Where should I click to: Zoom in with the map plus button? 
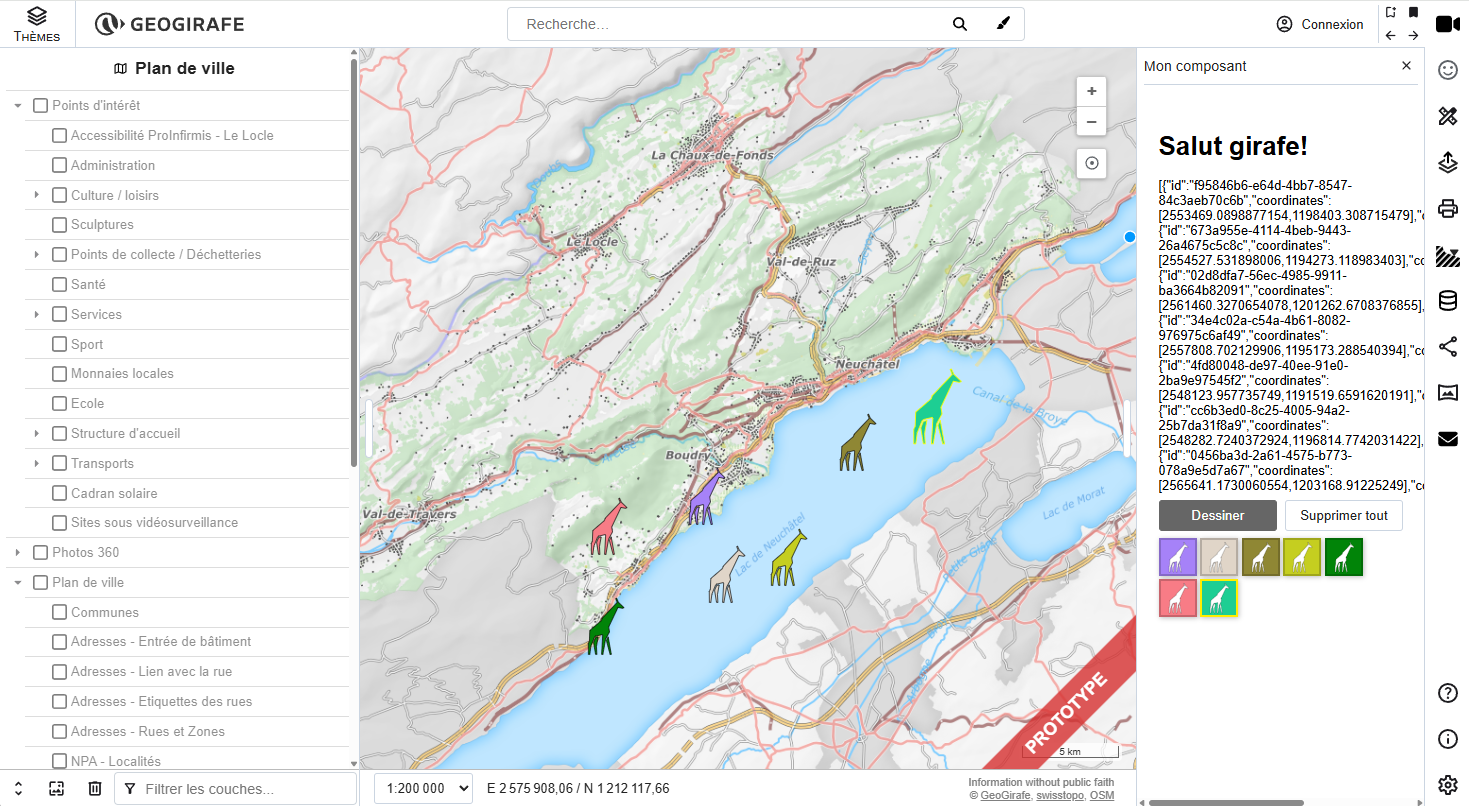tap(1091, 91)
